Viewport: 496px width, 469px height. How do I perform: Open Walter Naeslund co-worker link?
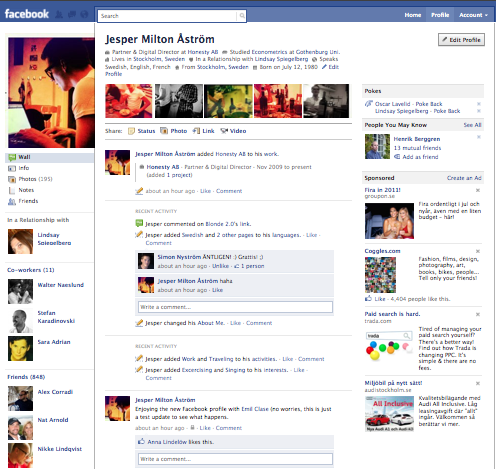coord(61,285)
